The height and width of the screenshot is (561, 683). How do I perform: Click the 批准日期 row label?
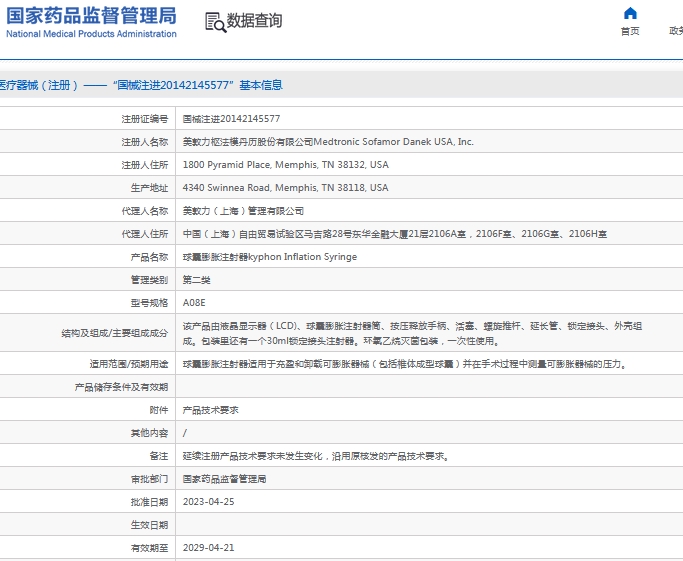(x=149, y=502)
